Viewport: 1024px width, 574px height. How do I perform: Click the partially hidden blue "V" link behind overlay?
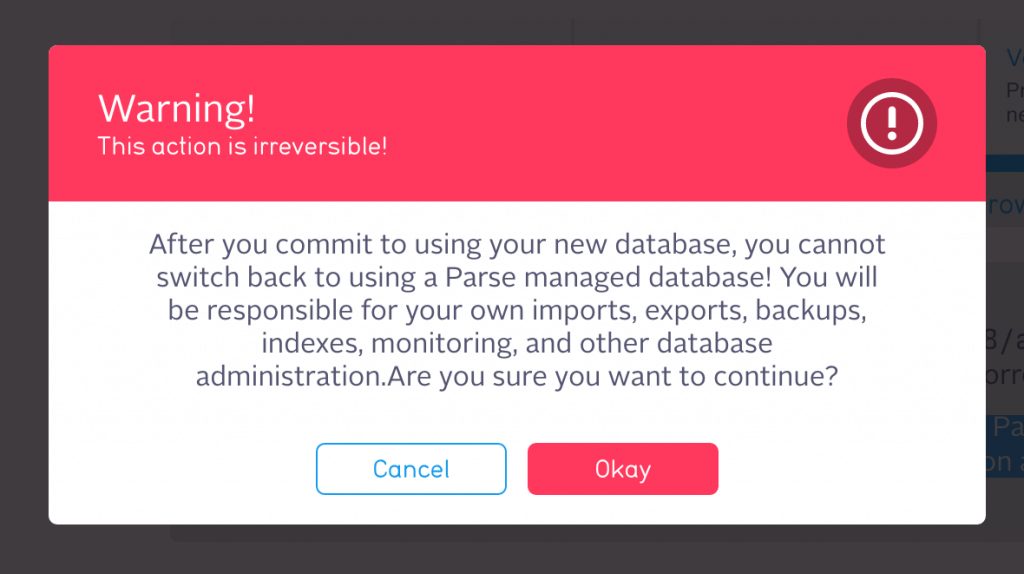[x=1015, y=58]
